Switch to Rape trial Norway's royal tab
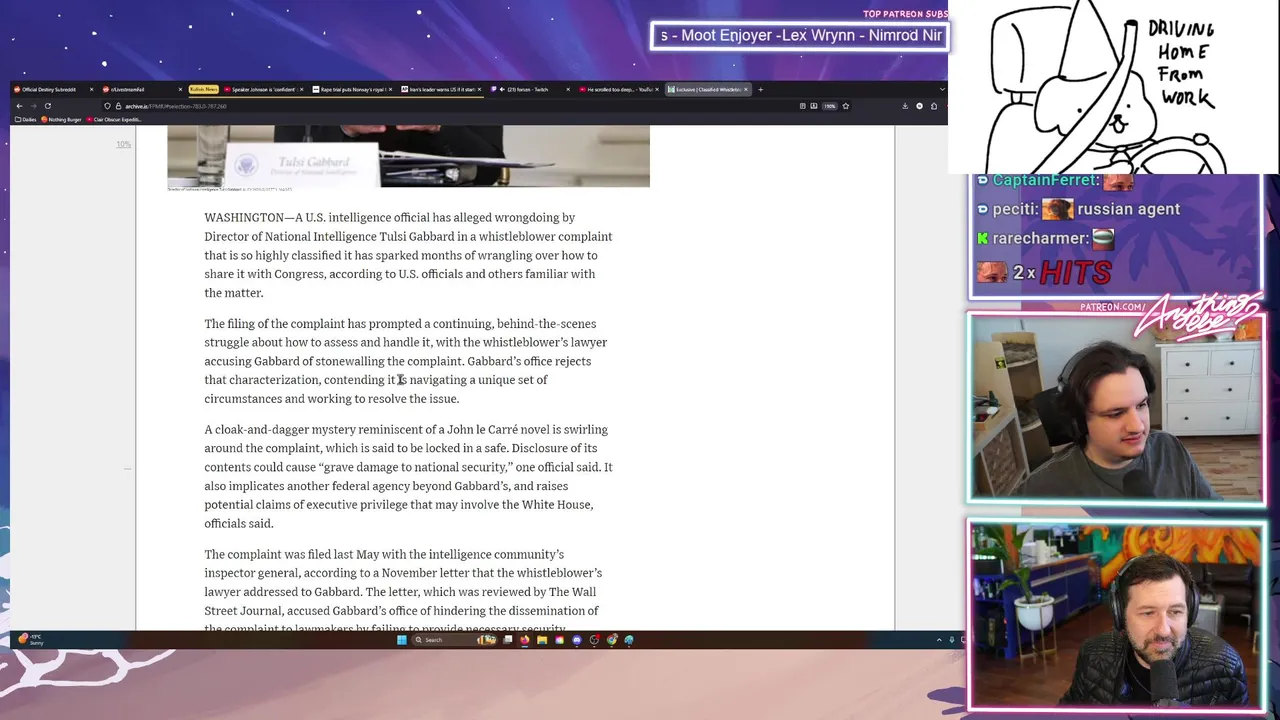 pos(350,90)
